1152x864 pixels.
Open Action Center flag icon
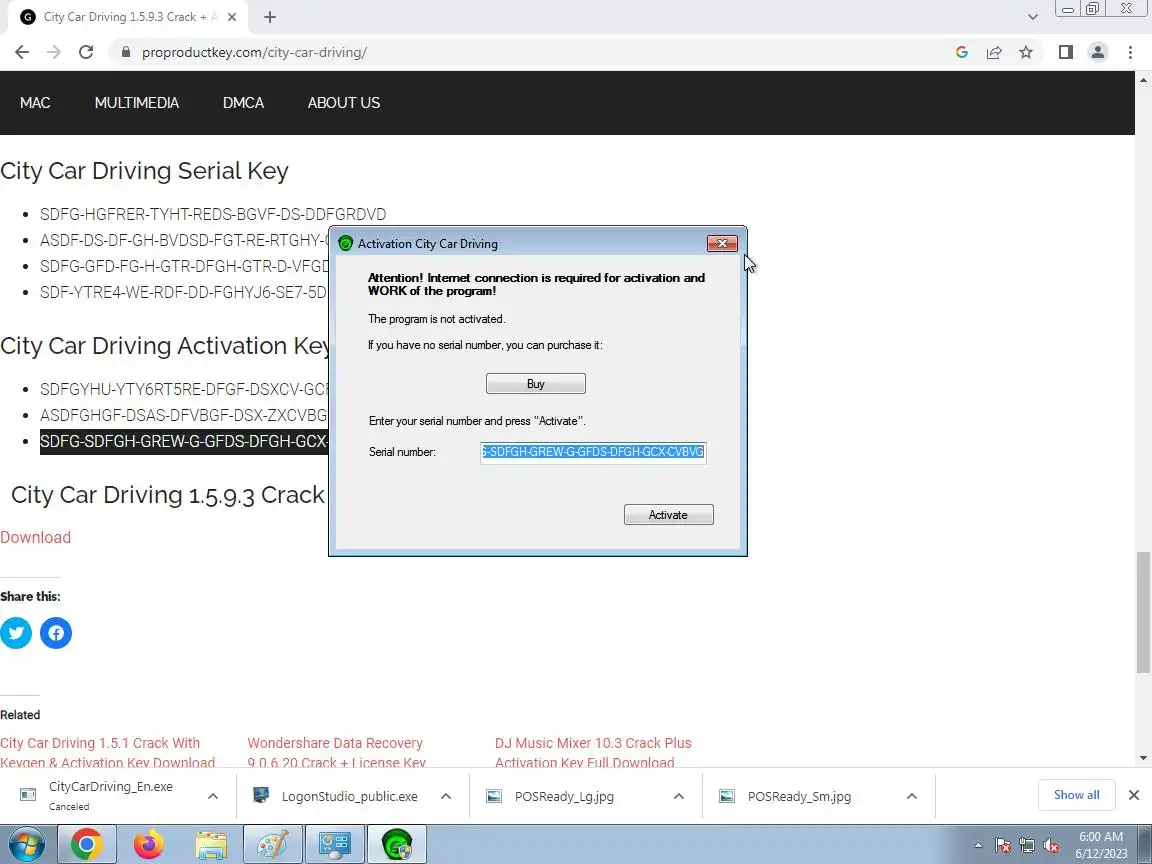point(1003,846)
